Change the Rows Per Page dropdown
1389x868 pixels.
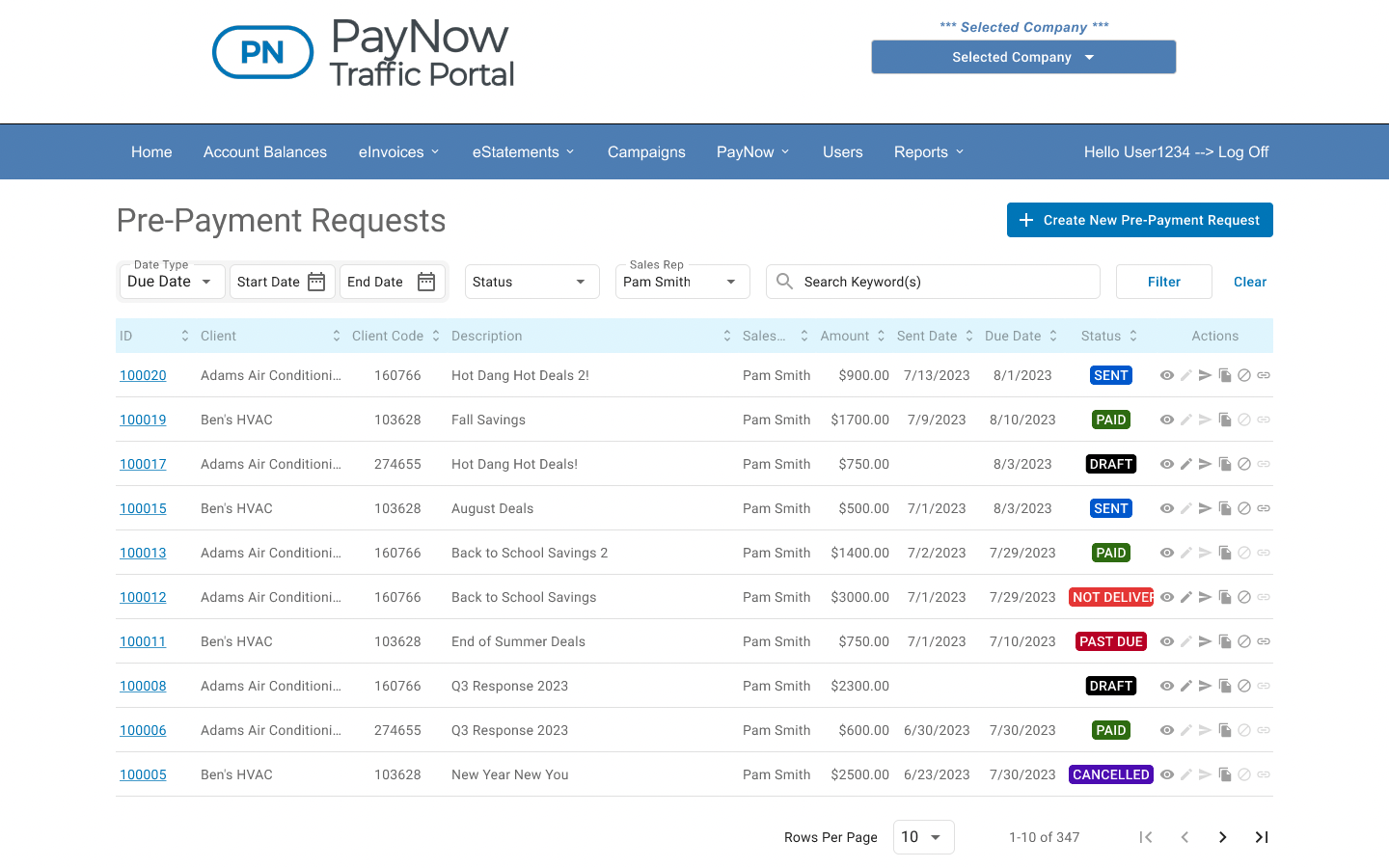[x=924, y=837]
